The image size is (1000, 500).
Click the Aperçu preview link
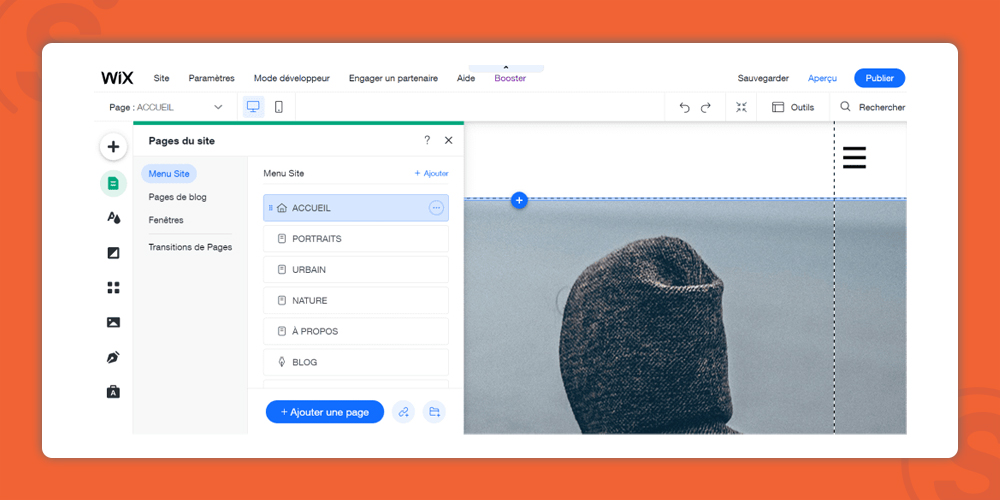tap(823, 78)
